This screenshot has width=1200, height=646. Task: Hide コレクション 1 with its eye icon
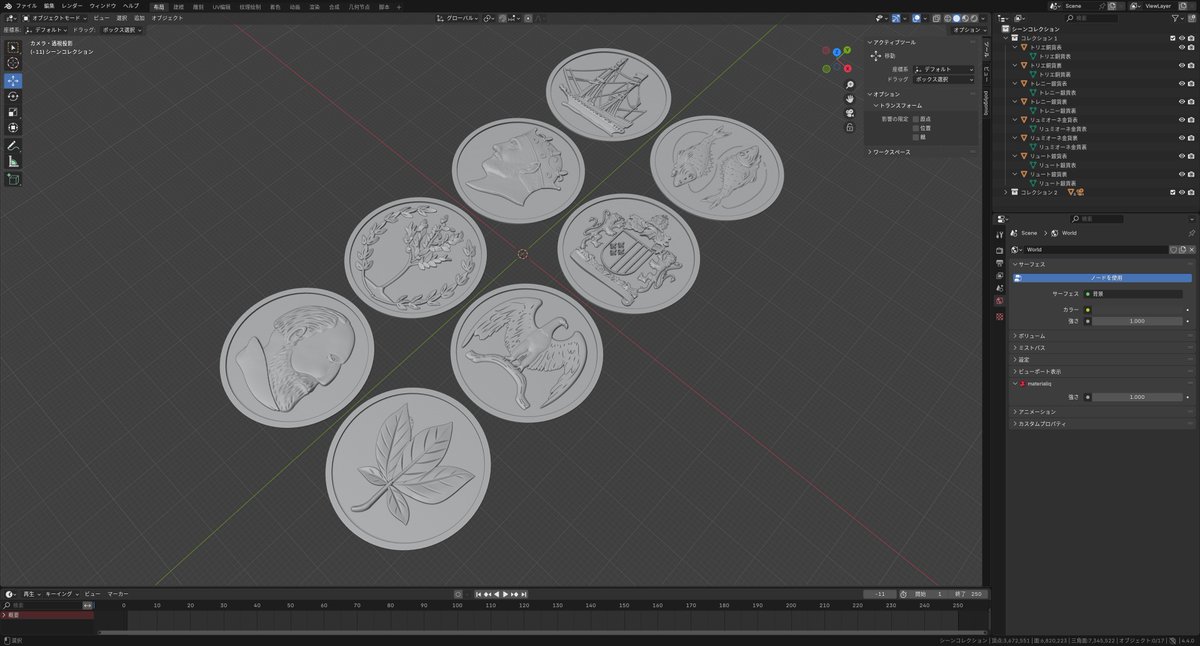coord(1182,38)
